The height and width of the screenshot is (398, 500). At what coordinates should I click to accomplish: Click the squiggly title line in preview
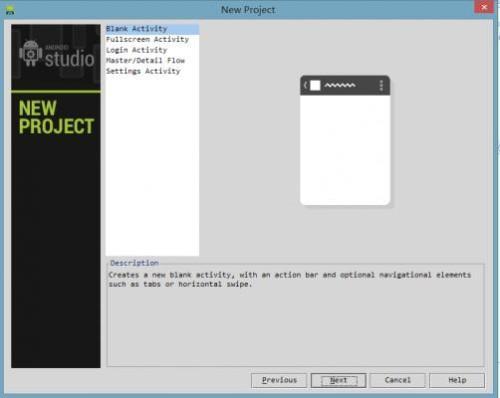(340, 85)
